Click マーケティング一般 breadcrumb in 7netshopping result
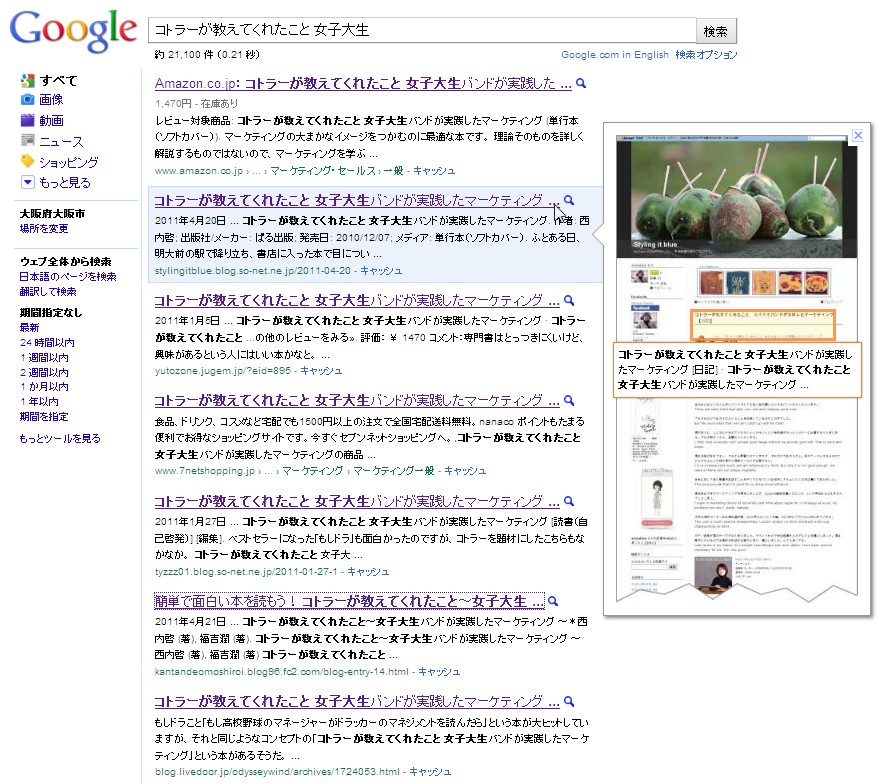The image size is (882, 784). tap(394, 471)
